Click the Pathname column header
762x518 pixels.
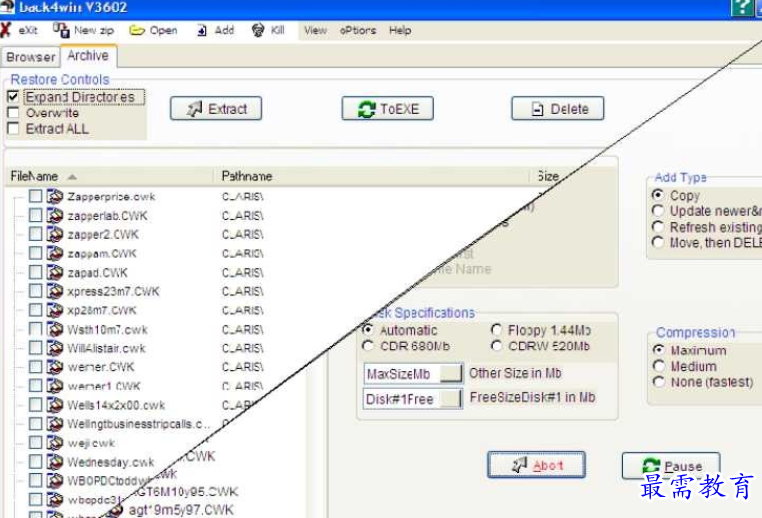[371, 176]
